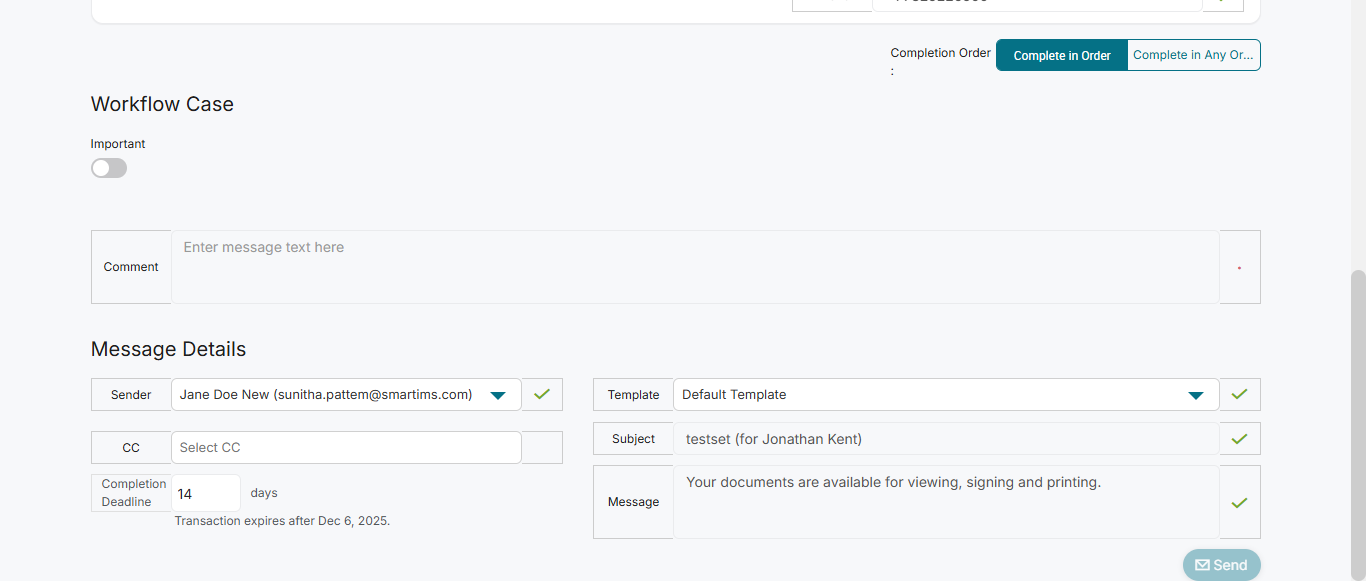
Task: Choose Complete in Any Order option
Action: pos(1193,56)
